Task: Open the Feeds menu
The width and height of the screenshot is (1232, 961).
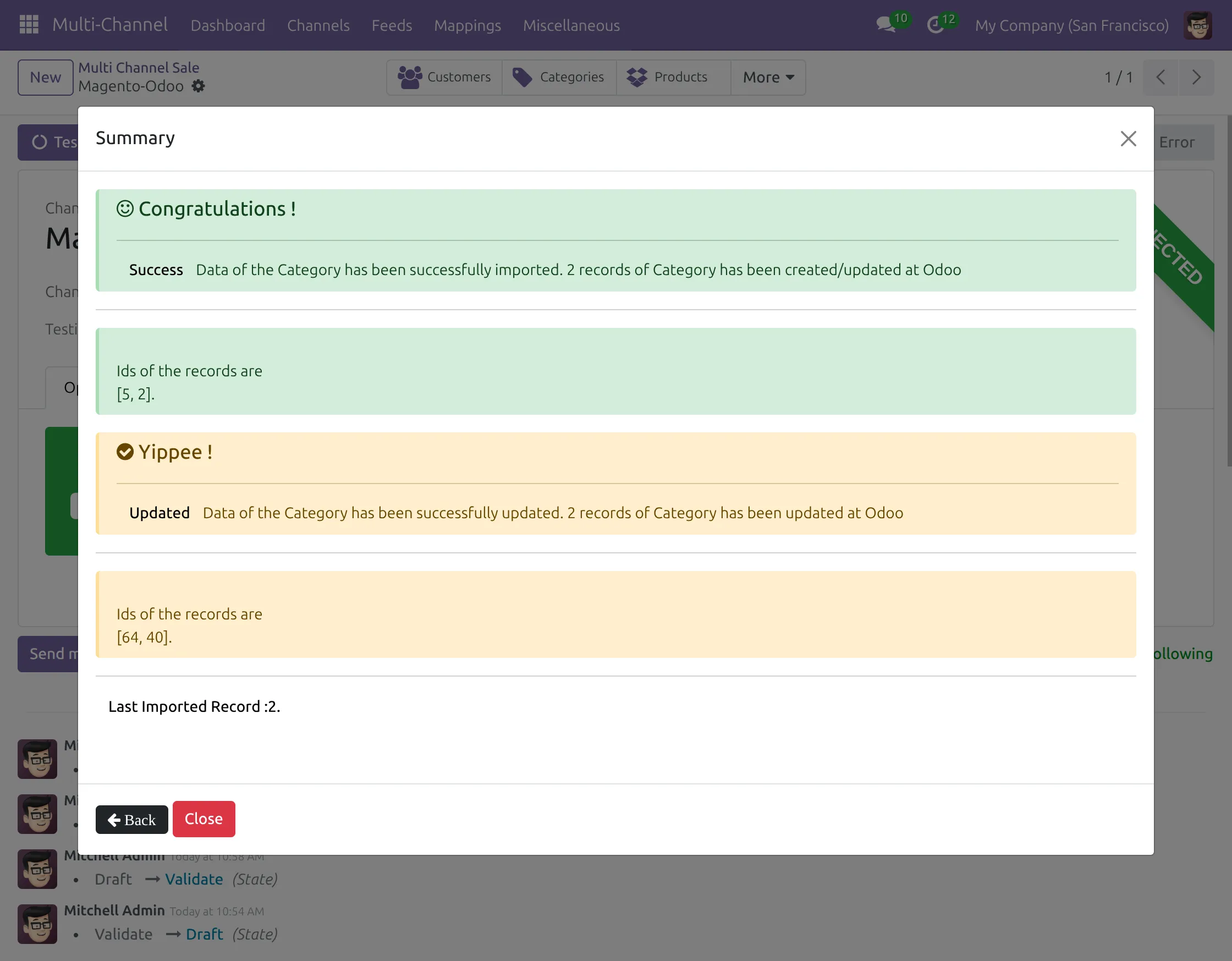Action: pos(392,25)
